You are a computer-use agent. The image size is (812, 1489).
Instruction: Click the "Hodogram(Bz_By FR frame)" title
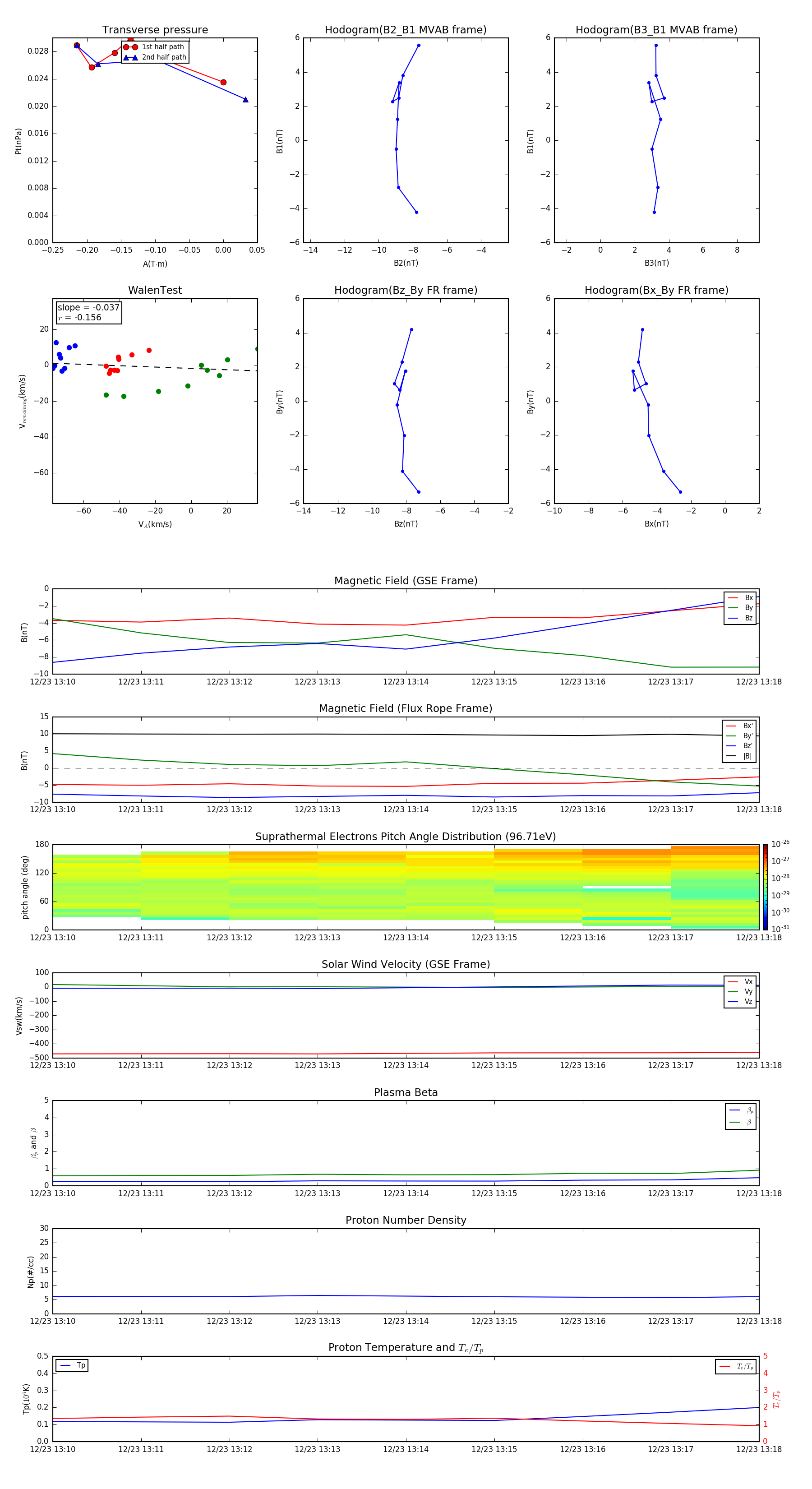tap(406, 290)
